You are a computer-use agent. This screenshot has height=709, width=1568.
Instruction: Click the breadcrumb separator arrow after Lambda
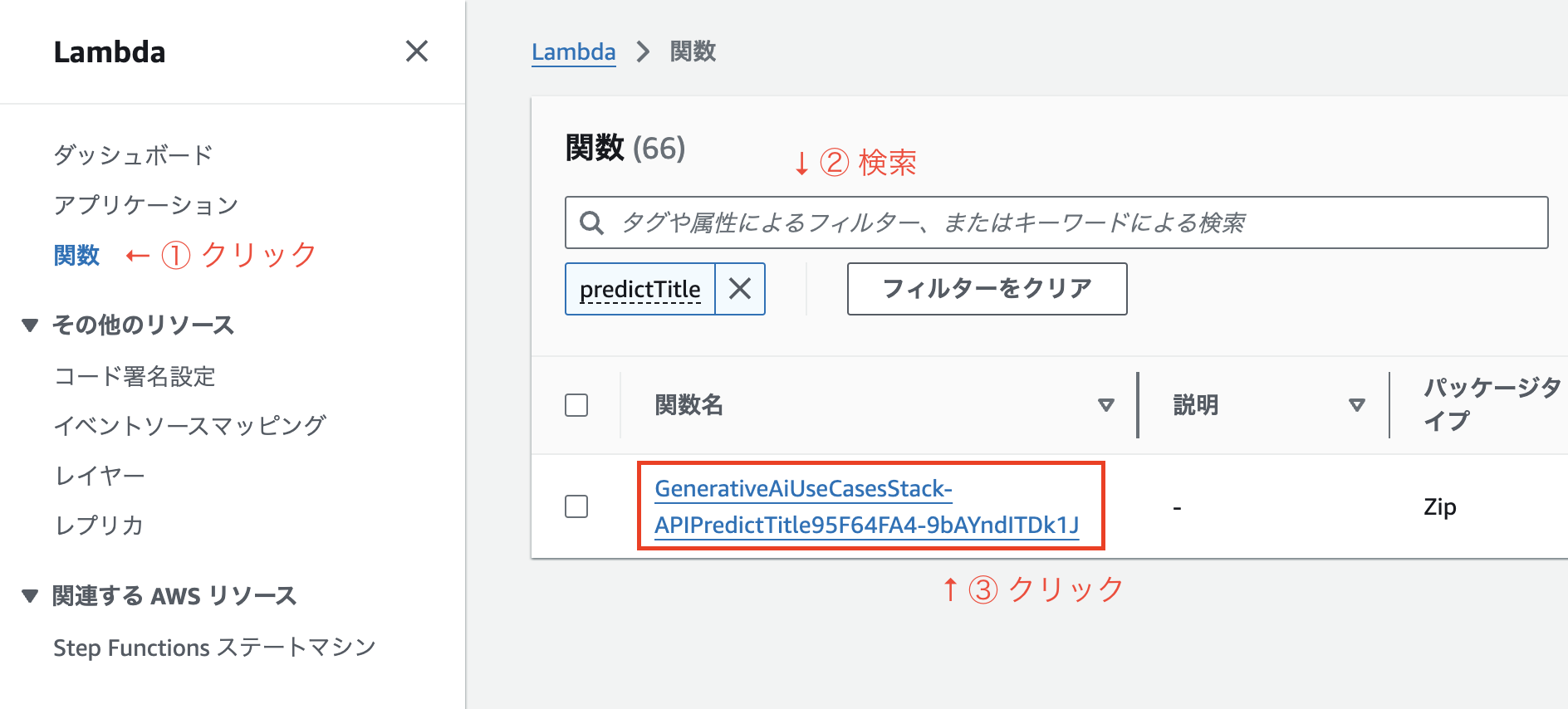643,51
